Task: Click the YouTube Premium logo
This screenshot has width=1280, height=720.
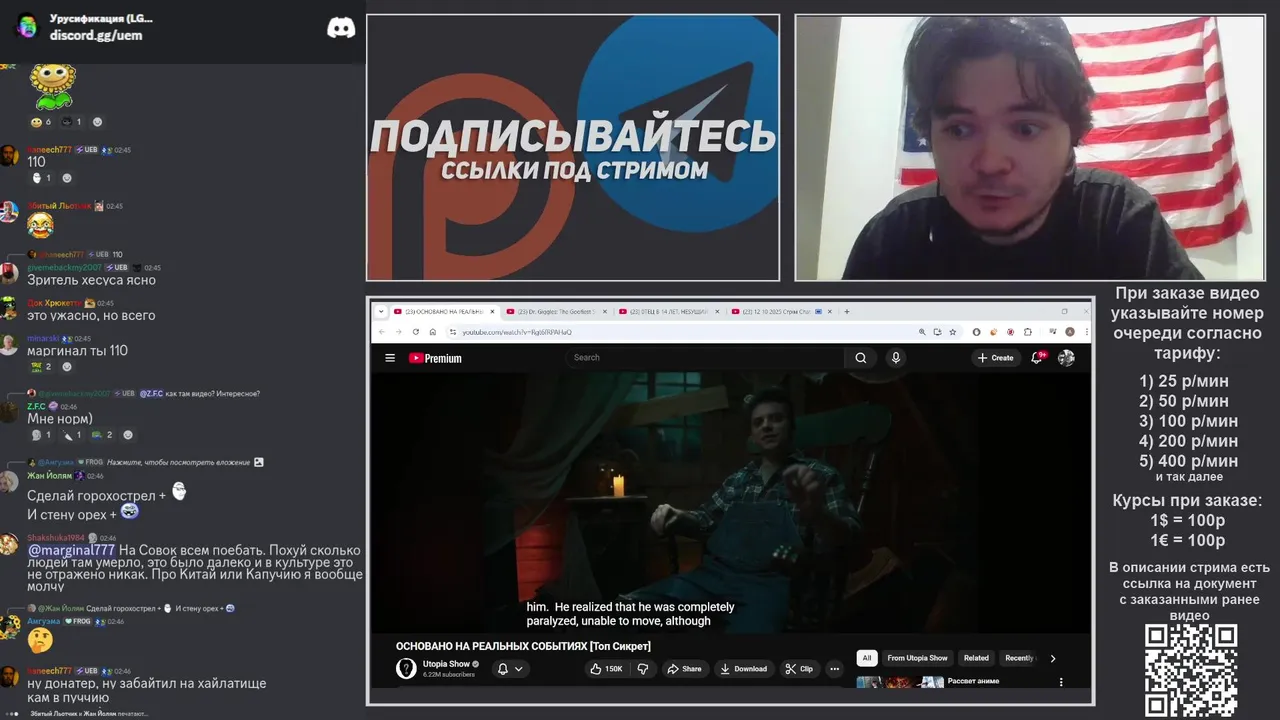Action: (435, 358)
